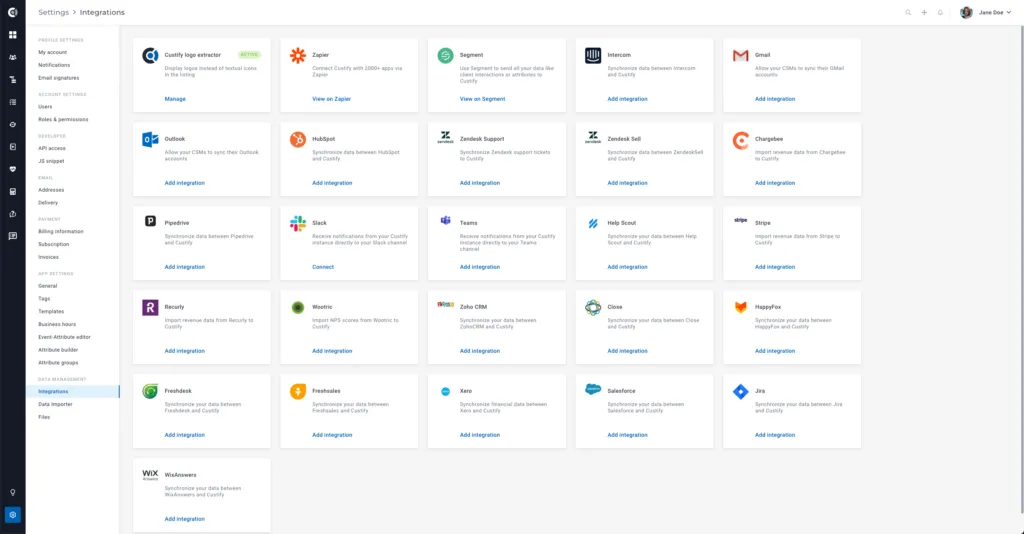Open JS snippet settings
Screen dimensions: 1024x534
[x=51, y=161]
